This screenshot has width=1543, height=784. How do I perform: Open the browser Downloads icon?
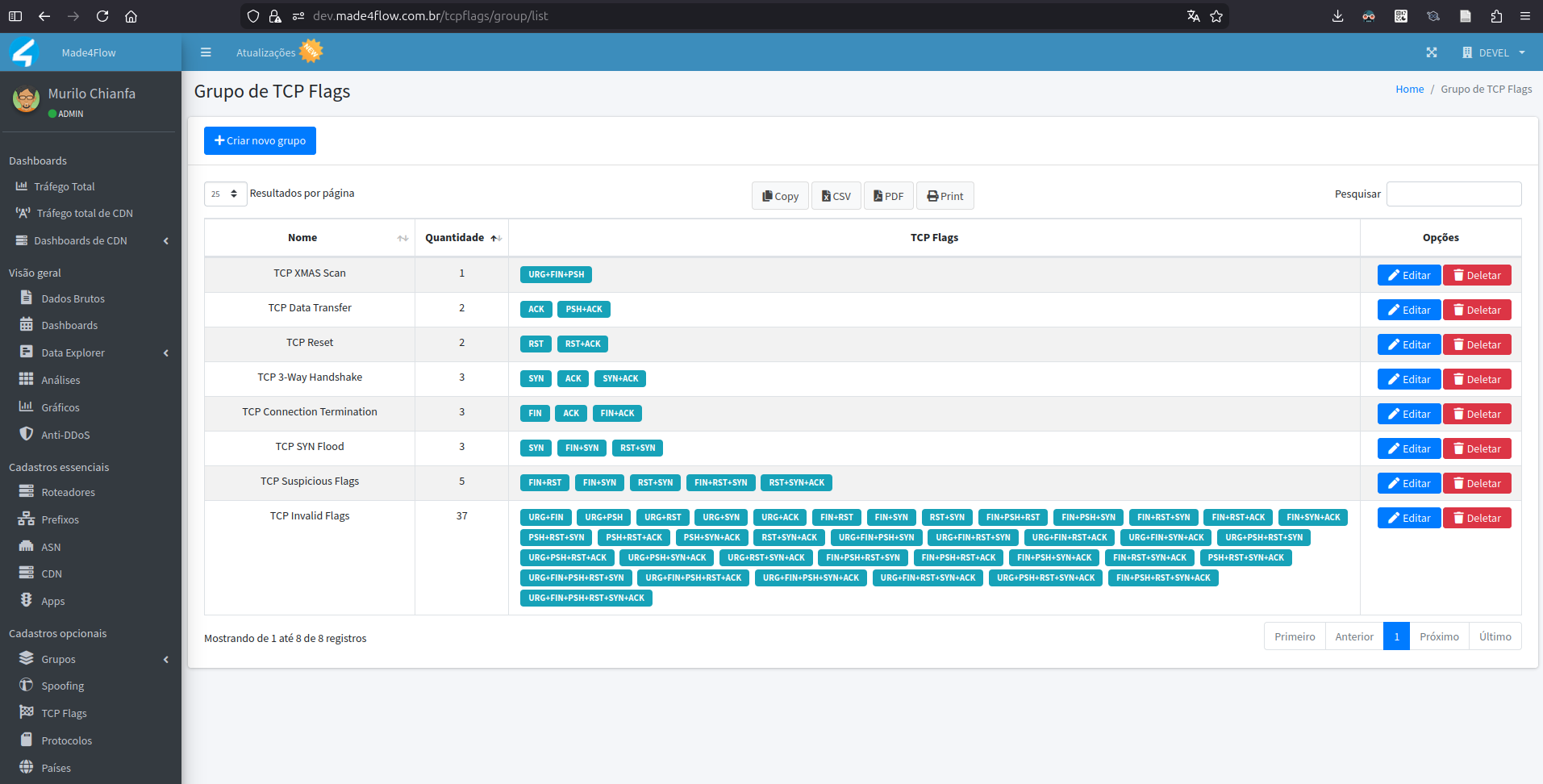[x=1337, y=15]
